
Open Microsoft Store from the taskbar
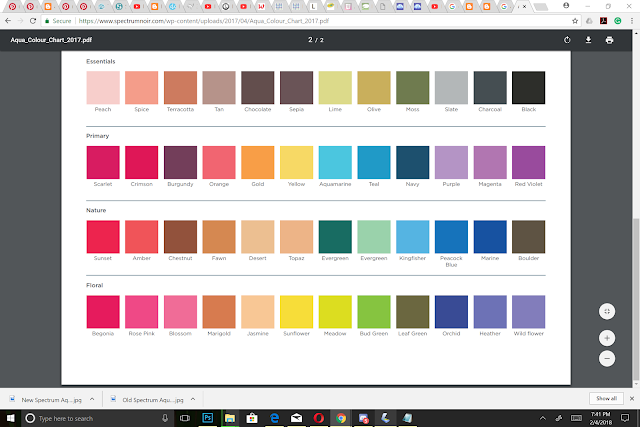(x=252, y=418)
